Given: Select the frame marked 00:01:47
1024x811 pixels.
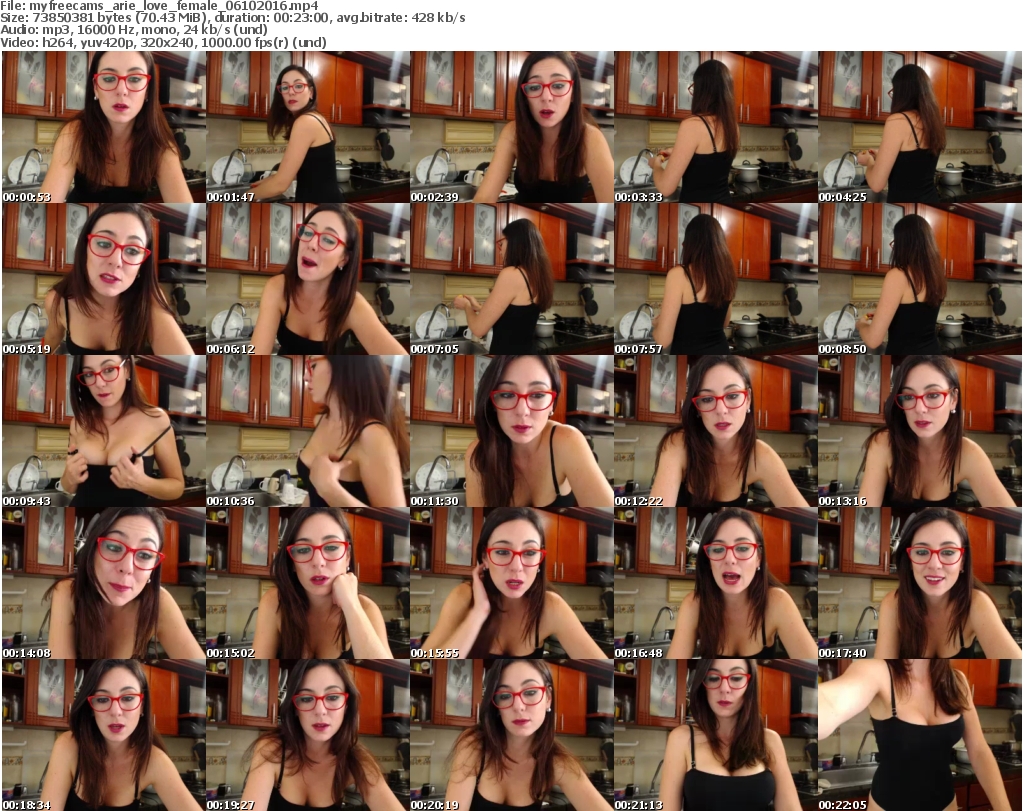Looking at the screenshot, I should point(308,127).
